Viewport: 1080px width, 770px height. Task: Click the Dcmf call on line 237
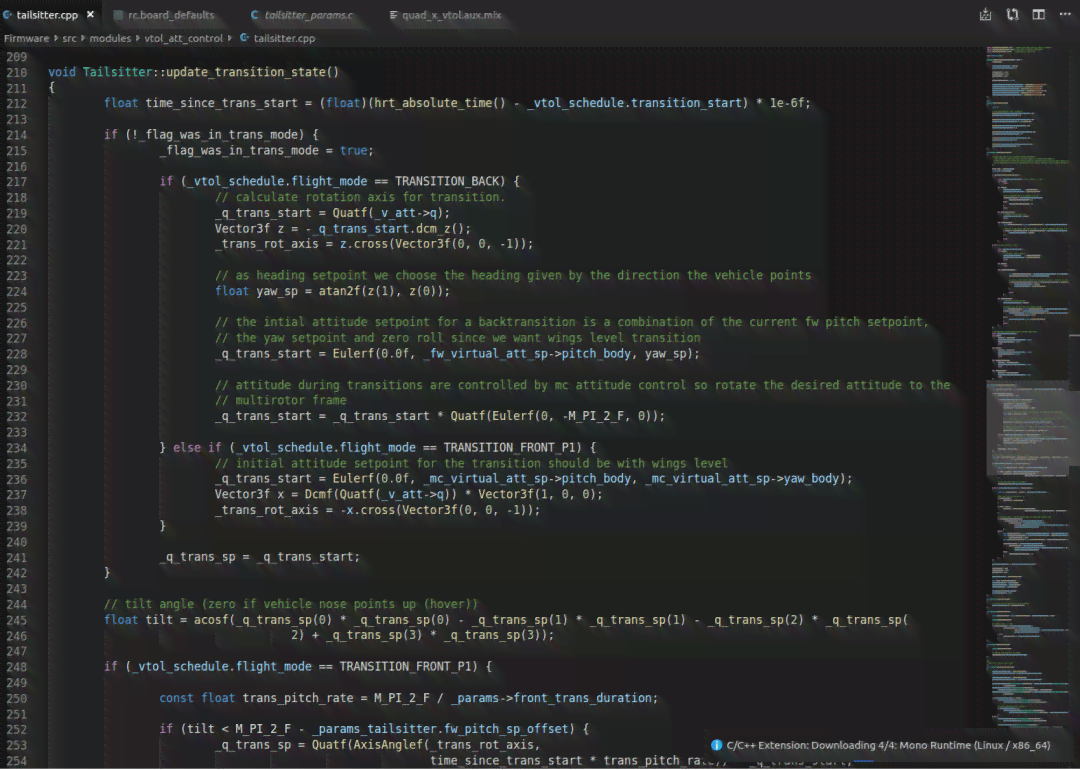[x=319, y=495]
